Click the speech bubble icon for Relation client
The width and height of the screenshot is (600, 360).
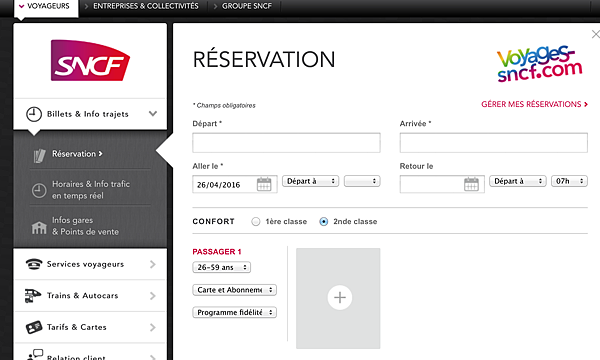pyautogui.click(x=35, y=354)
